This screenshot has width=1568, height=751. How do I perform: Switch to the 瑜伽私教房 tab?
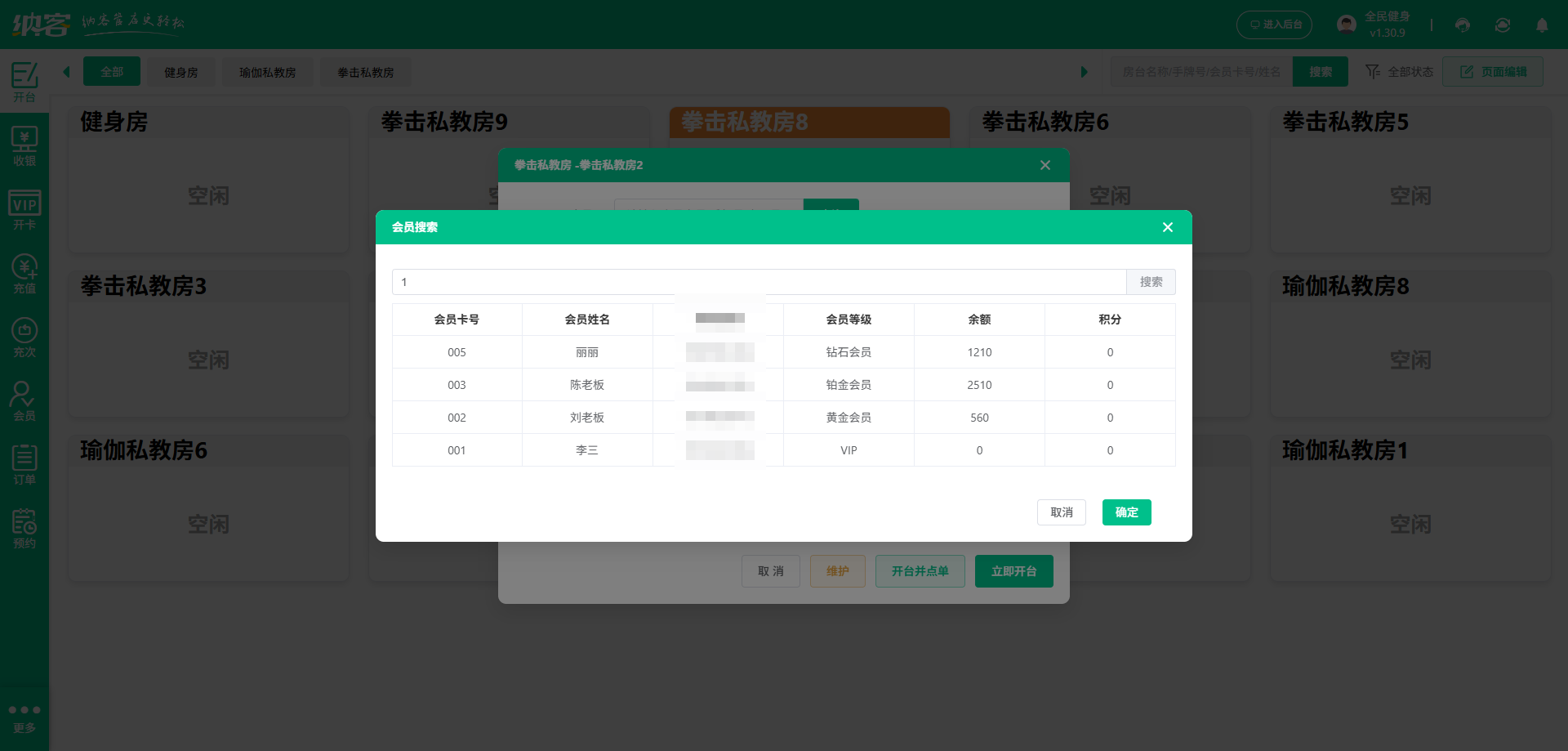(x=267, y=72)
